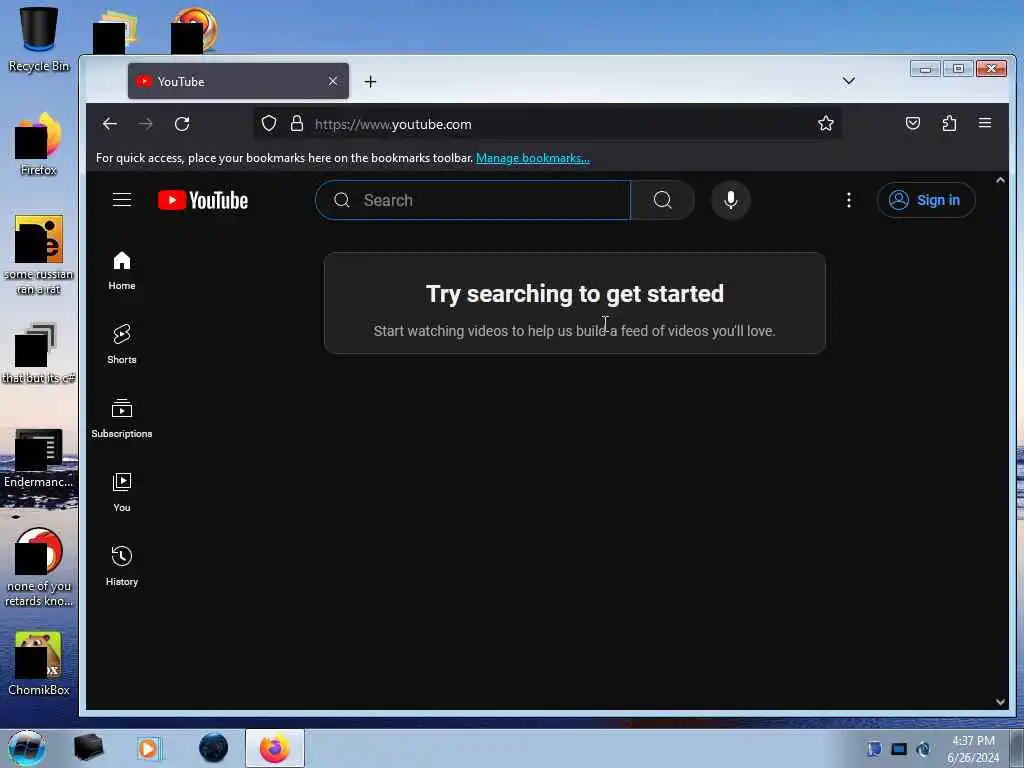Open Save to Pocket icon

[x=913, y=123]
